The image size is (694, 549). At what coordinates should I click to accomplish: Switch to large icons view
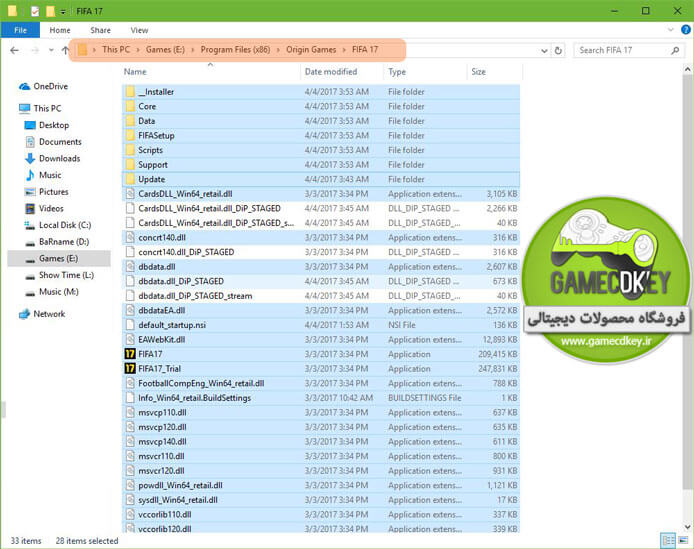(x=684, y=540)
